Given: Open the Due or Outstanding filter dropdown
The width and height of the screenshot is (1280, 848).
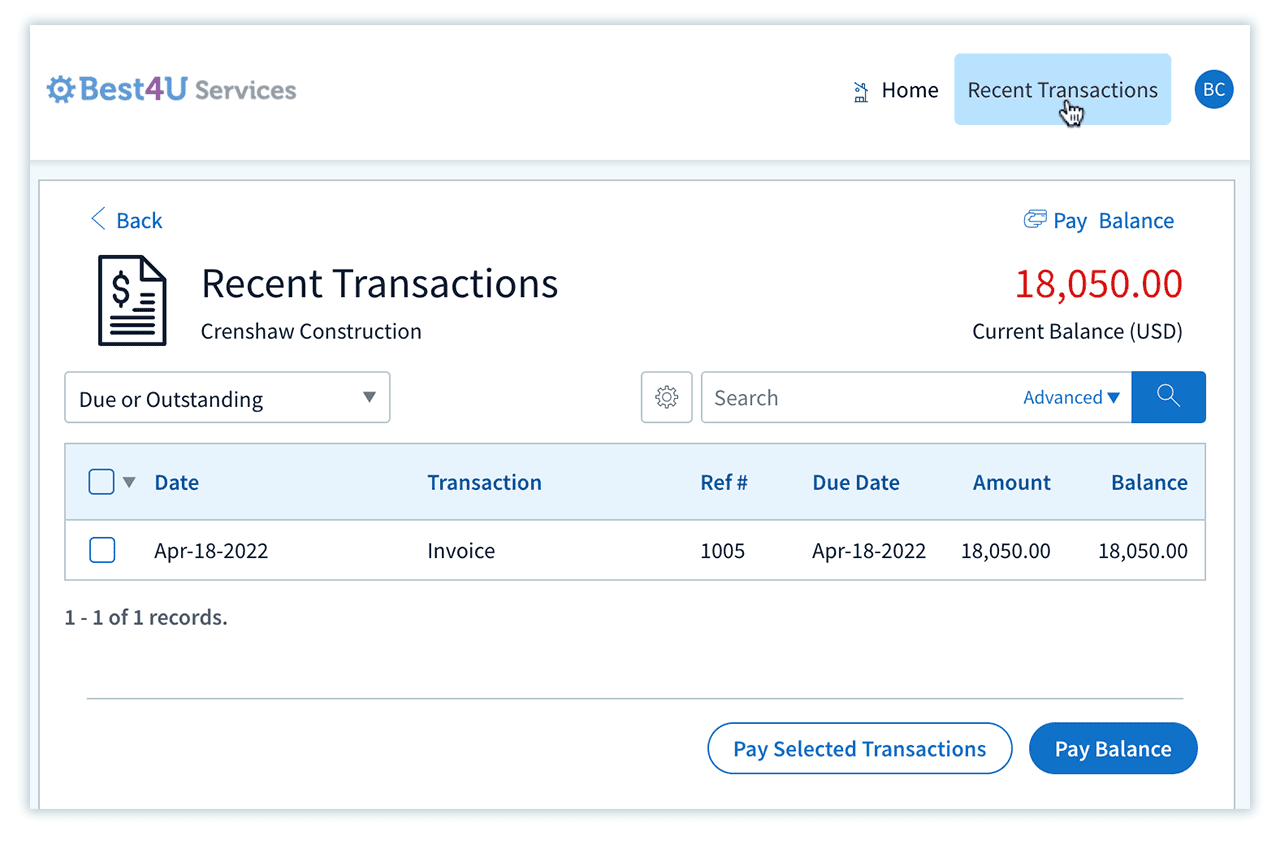Looking at the screenshot, I should click(227, 398).
